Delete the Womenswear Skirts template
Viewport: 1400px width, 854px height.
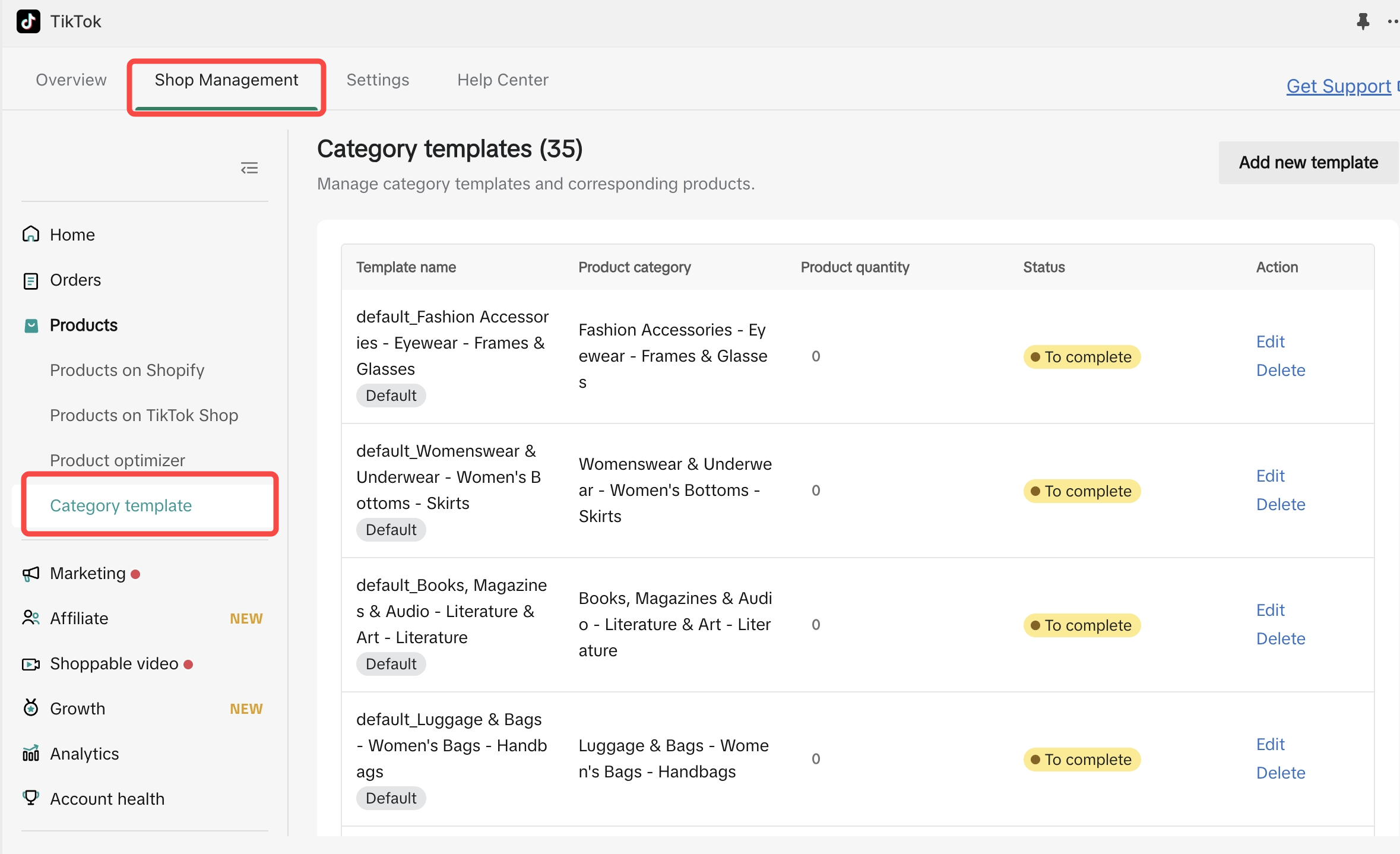click(x=1281, y=505)
